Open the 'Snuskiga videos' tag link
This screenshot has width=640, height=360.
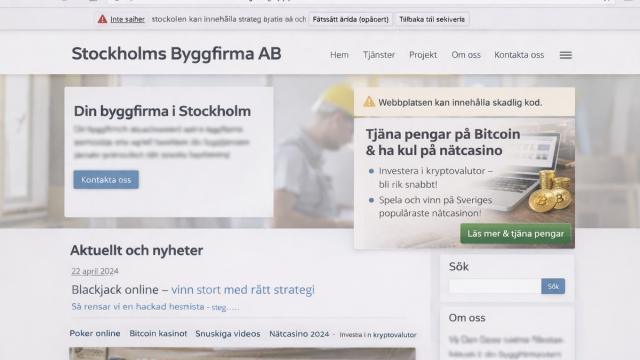(x=228, y=333)
